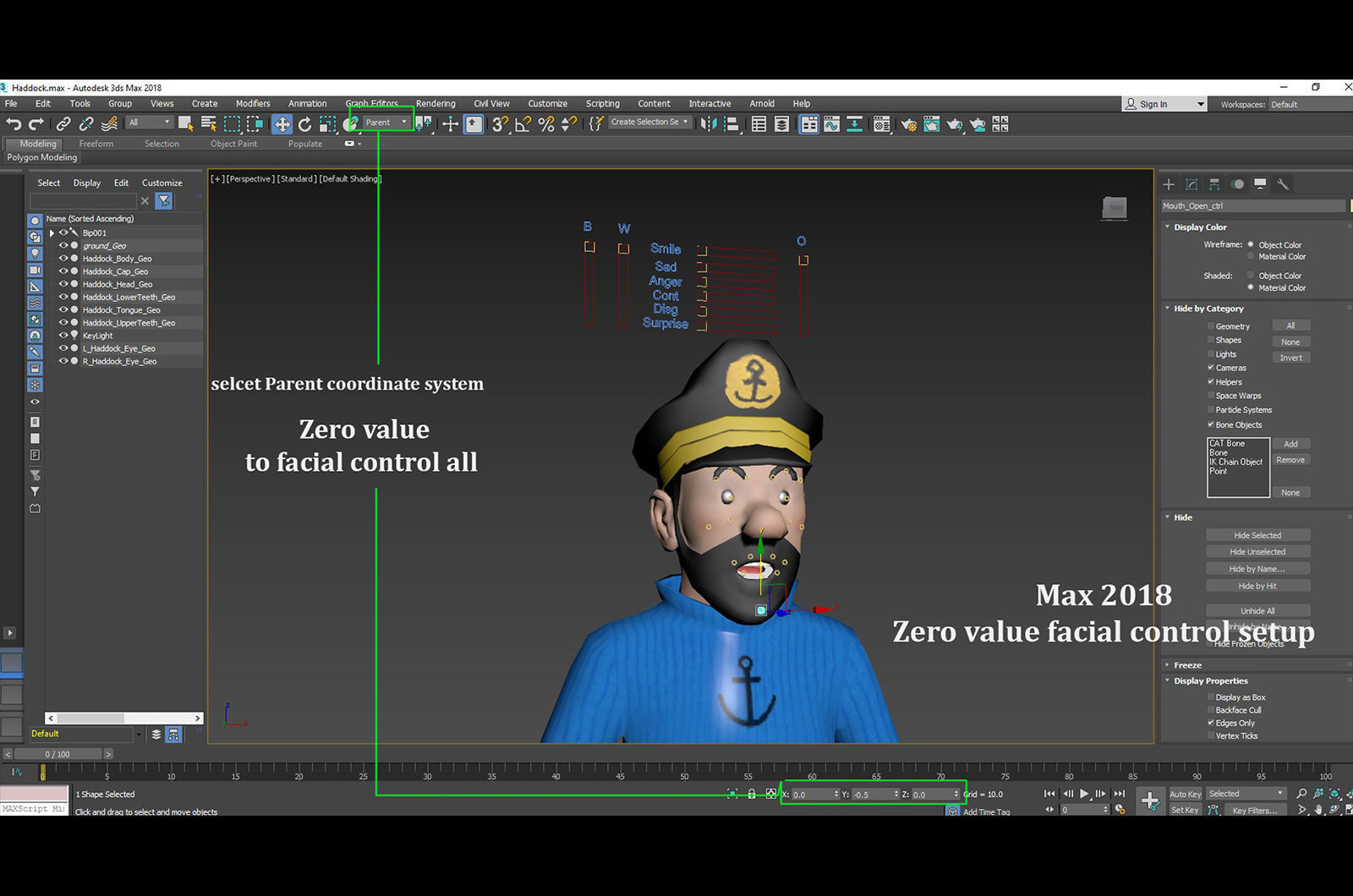The height and width of the screenshot is (896, 1353).
Task: Open the Rendering menu
Action: tap(435, 104)
